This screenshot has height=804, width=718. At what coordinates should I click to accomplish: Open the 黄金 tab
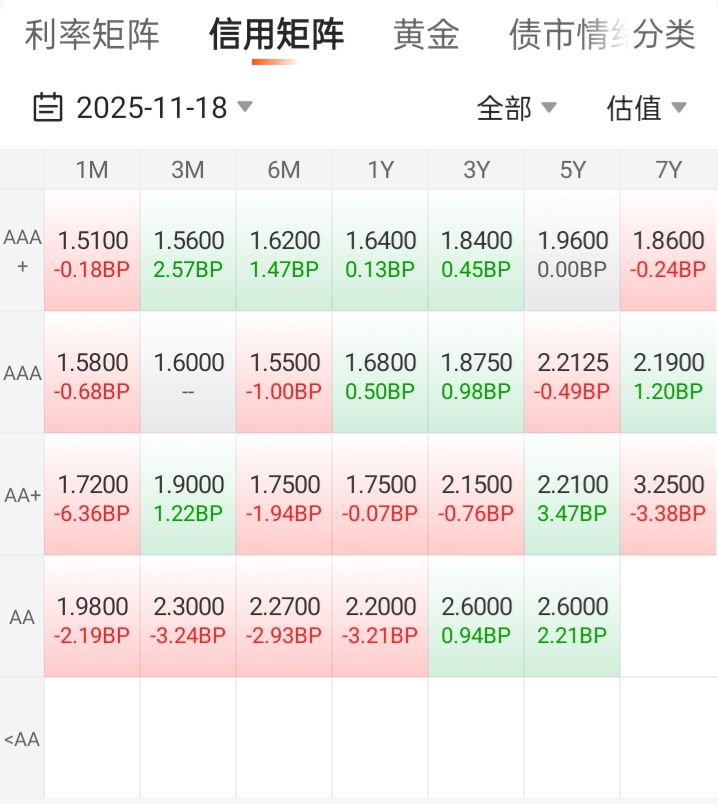(x=426, y=35)
